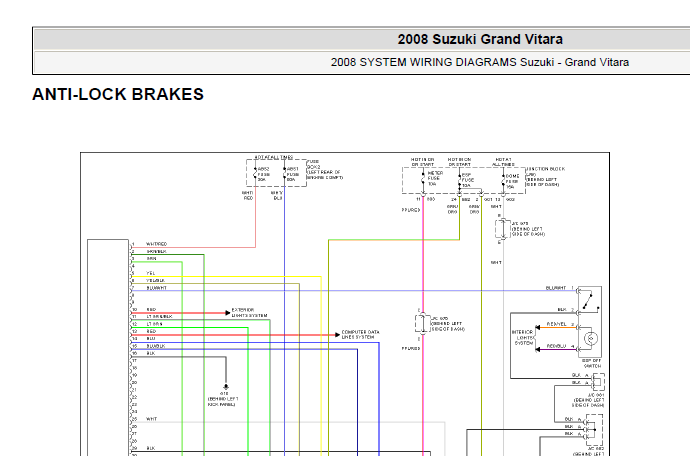690x456 pixels.
Task: Click the 'BEHIND LEFT KICK PANEL' ground note
Action: 223,401
